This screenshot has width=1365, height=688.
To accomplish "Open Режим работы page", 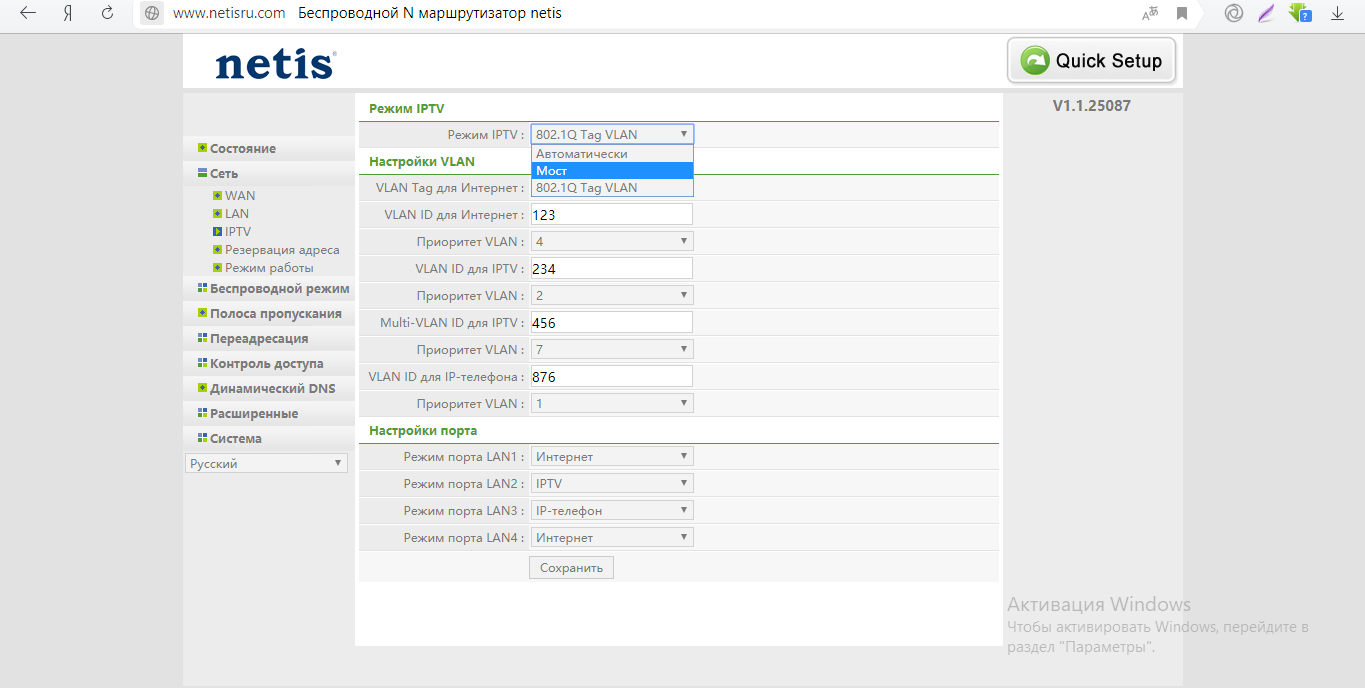I will click(x=268, y=267).
